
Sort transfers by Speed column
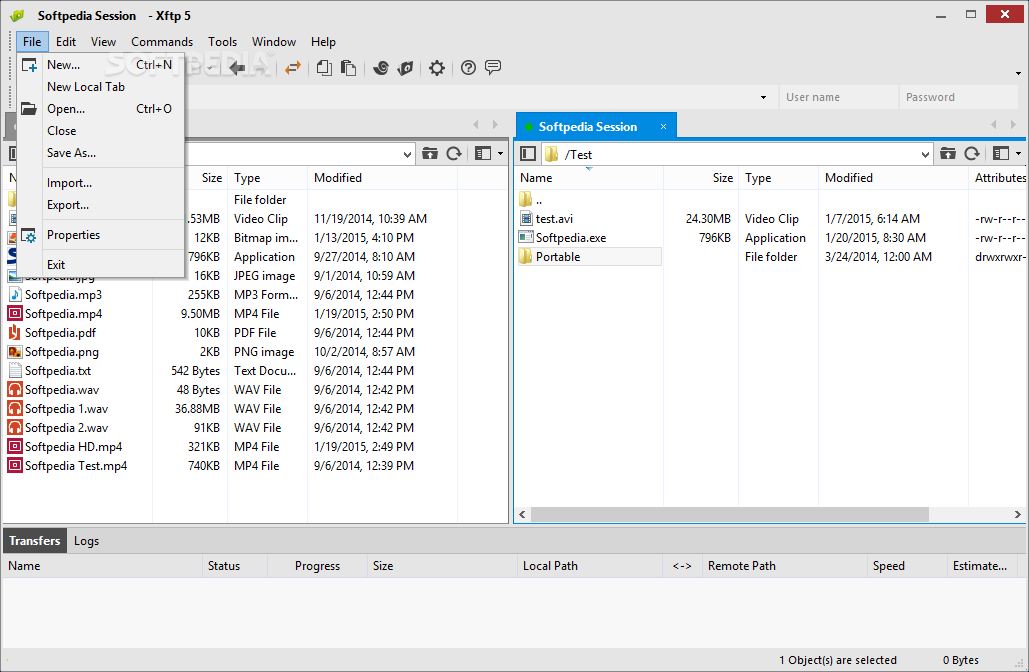907,566
